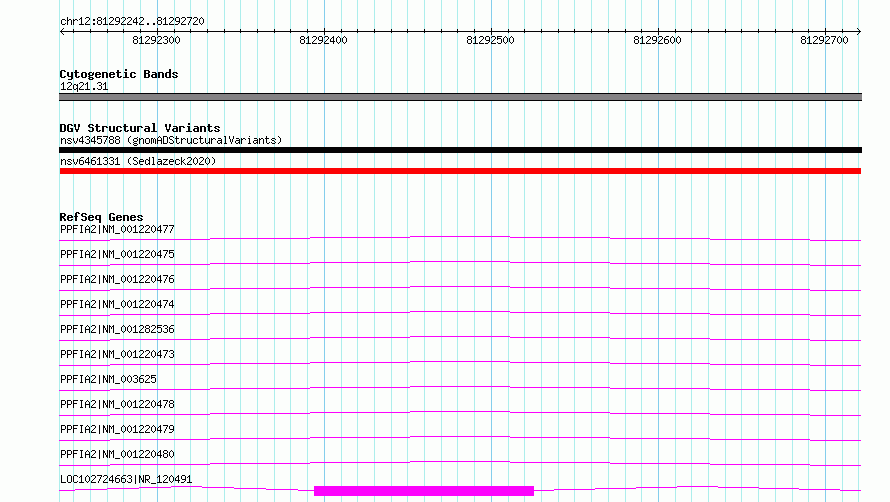Viewport: 890px width, 502px height.
Task: Click the intron line of PPFIA2|NM_003625
Action: pos(460,387)
